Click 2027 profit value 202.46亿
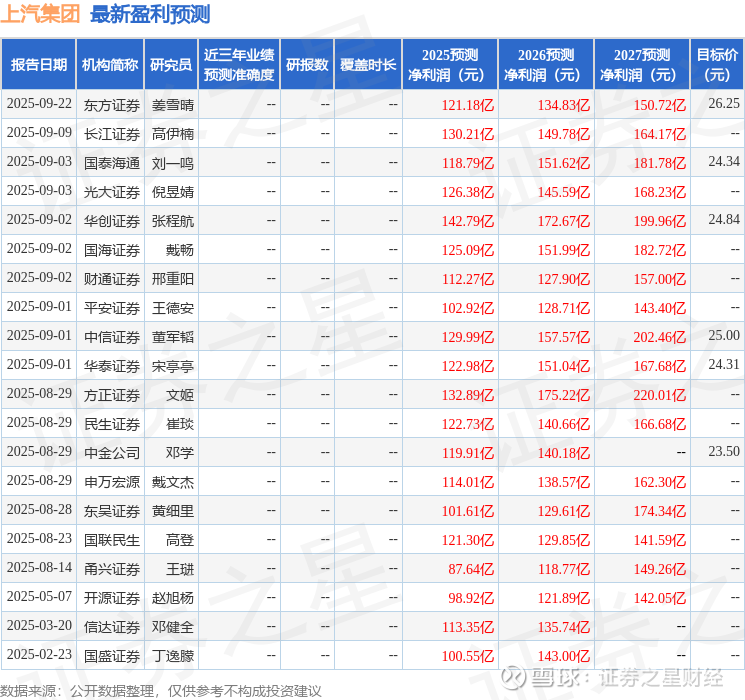Screen dimensions: 745x700 pyautogui.click(x=660, y=337)
